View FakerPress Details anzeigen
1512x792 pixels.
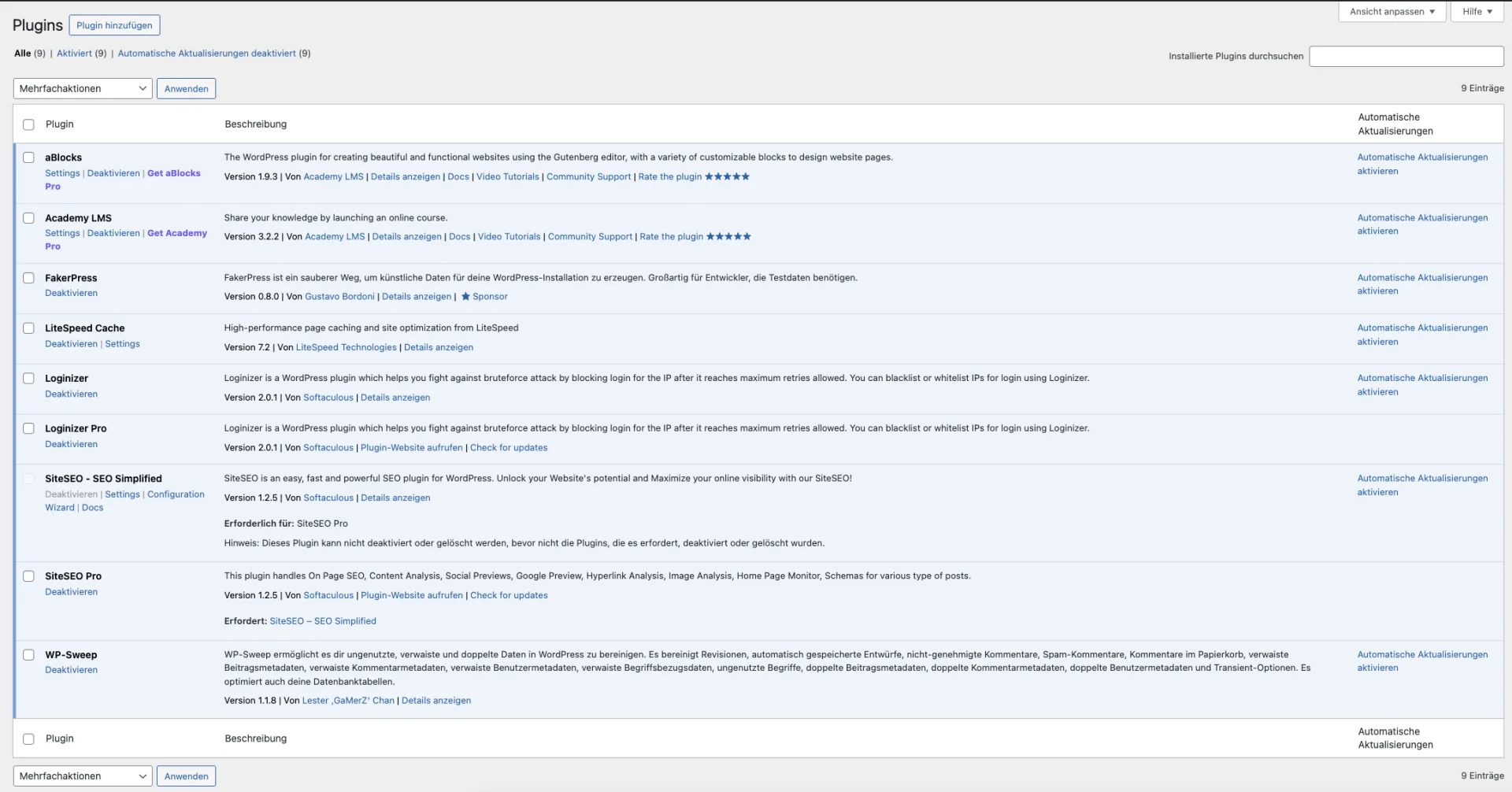[x=417, y=297]
